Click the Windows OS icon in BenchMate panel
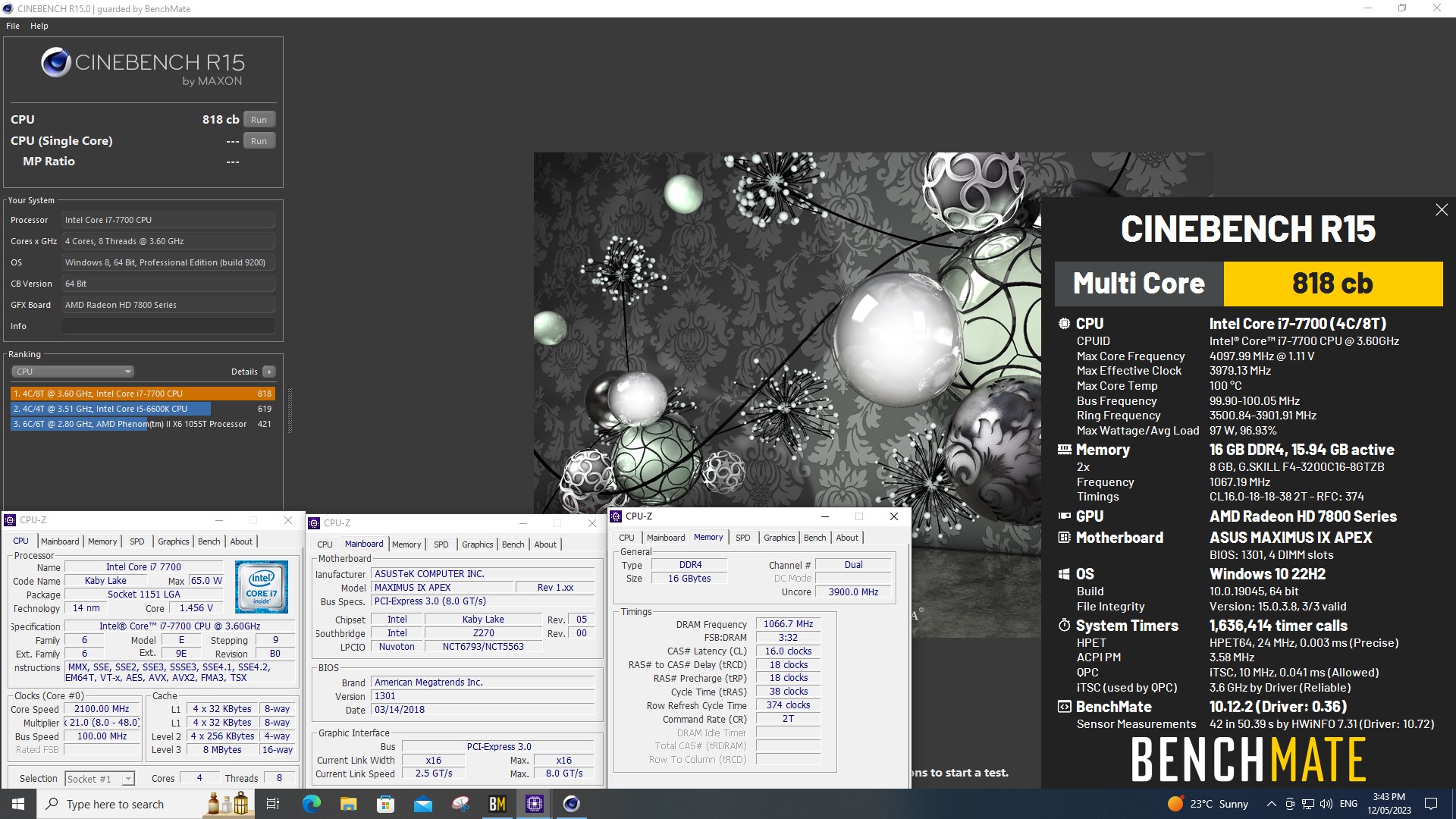Viewport: 1456px width, 819px height. pos(1064,574)
